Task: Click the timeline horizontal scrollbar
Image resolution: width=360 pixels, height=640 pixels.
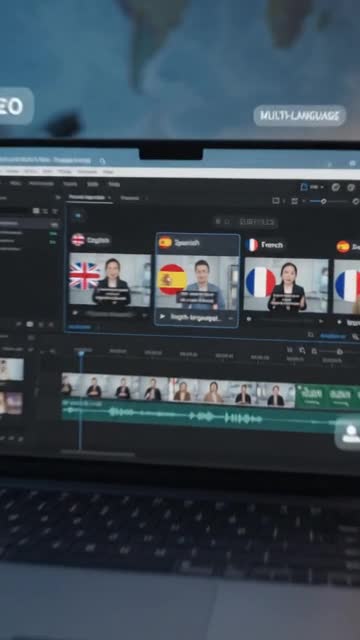Action: (x=98, y=453)
